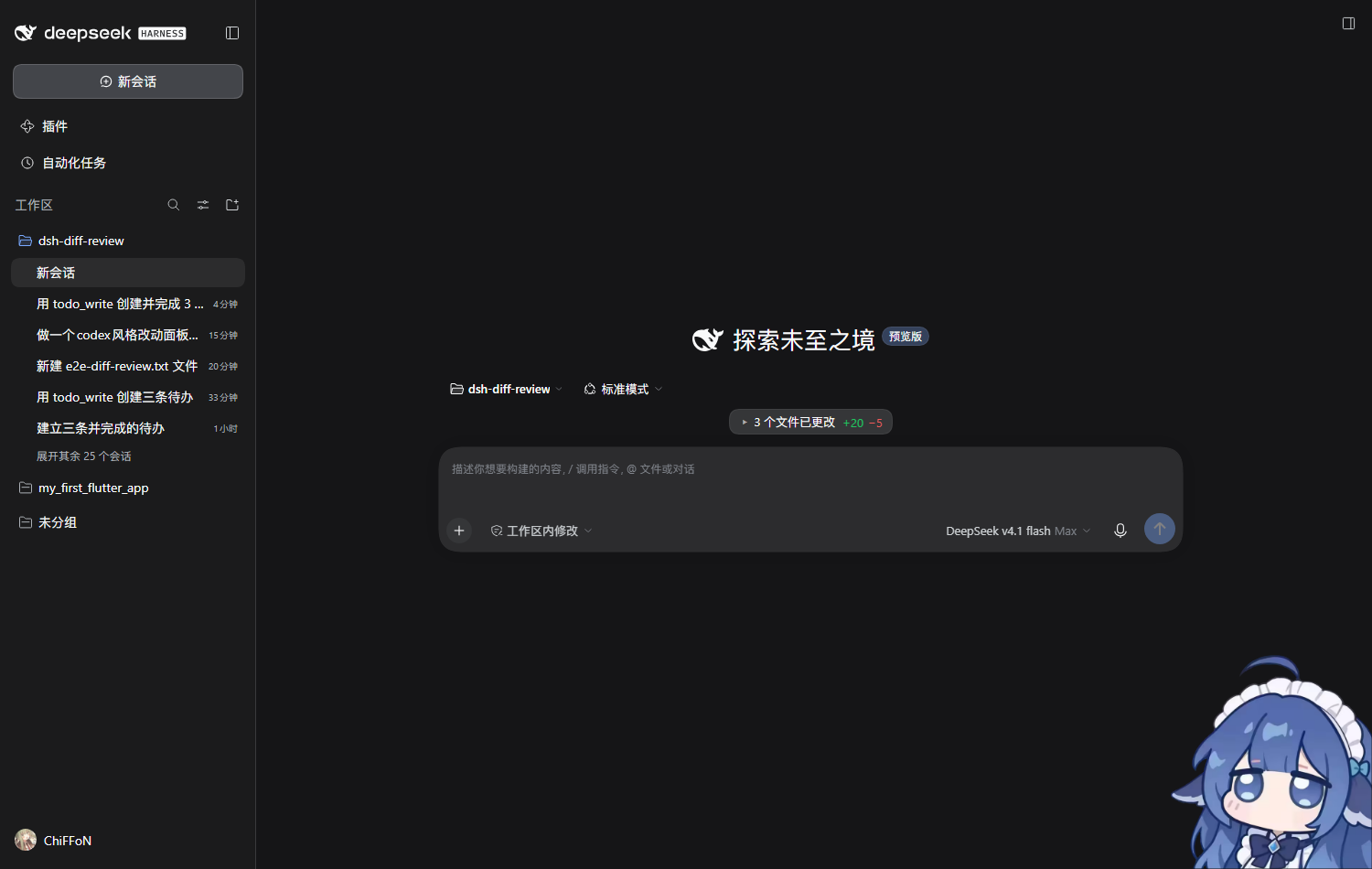Send message with the arrow button
This screenshot has width=1372, height=869.
click(x=1160, y=529)
